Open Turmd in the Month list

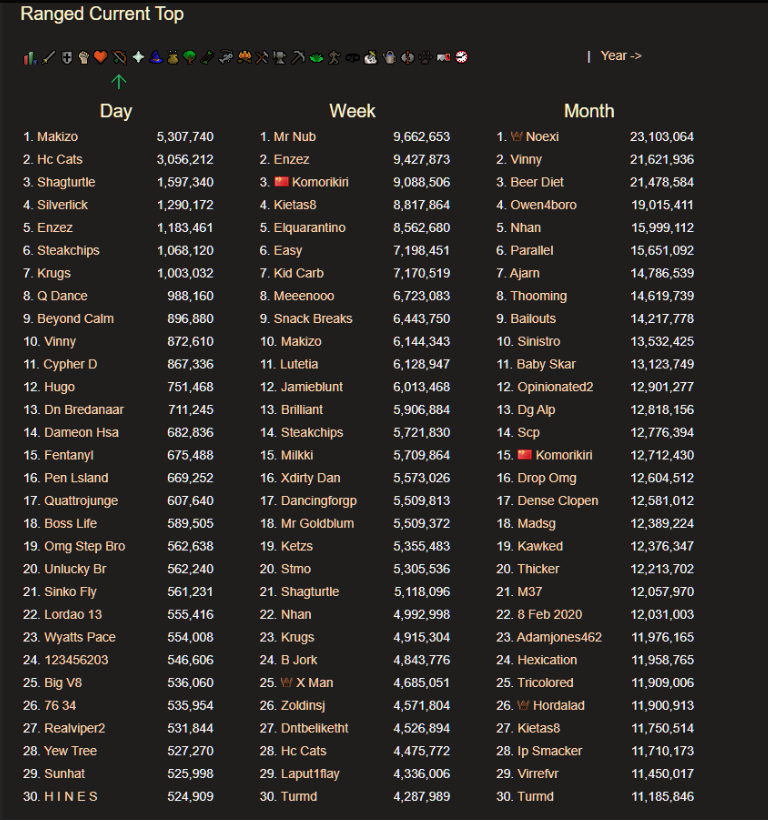[x=535, y=796]
